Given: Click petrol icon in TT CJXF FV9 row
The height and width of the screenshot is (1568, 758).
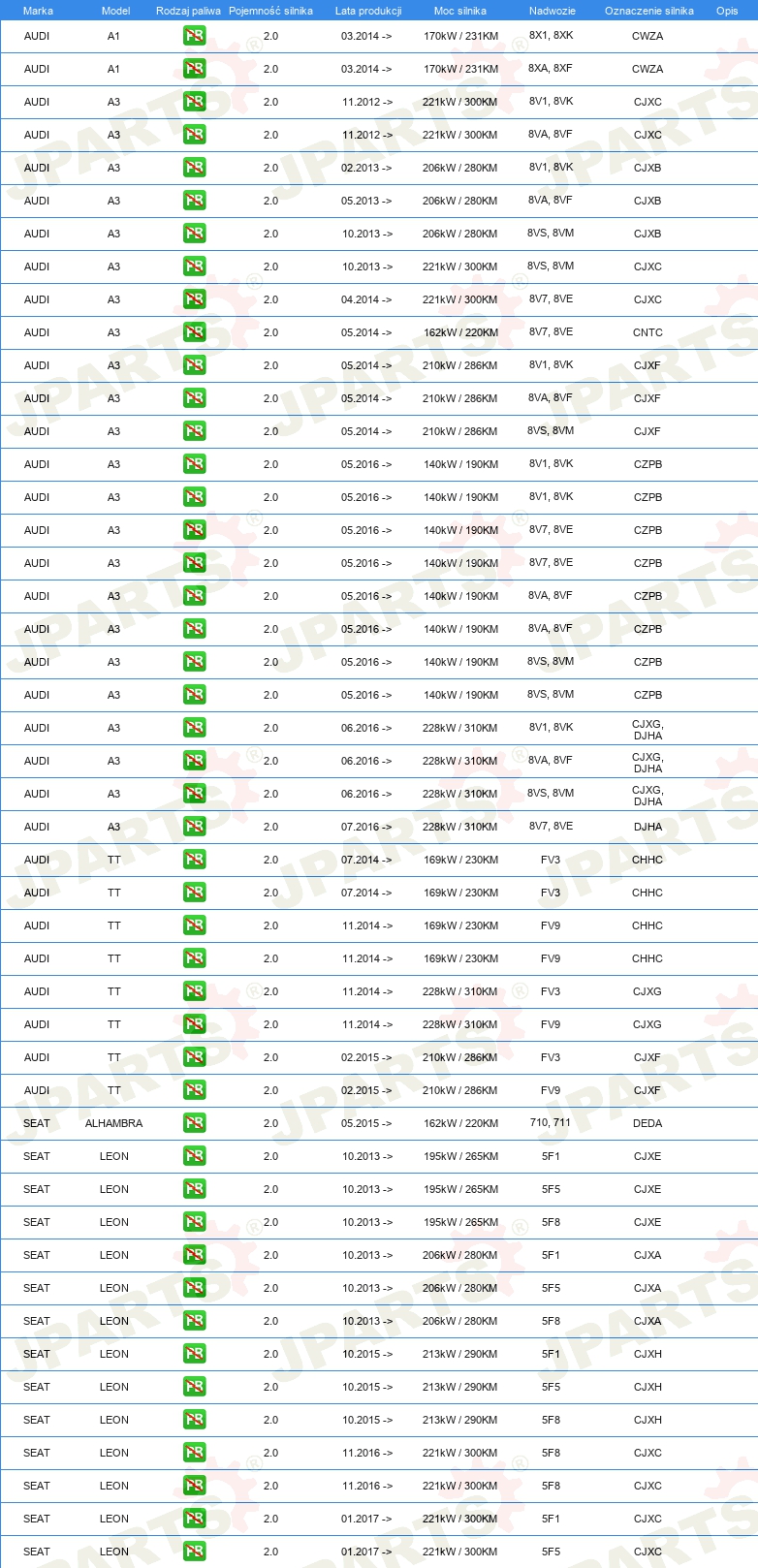Looking at the screenshot, I should coord(195,1090).
